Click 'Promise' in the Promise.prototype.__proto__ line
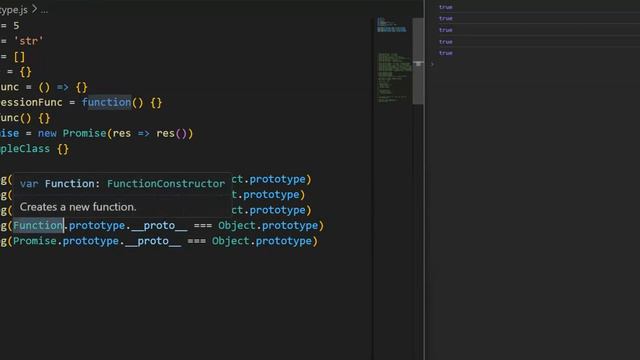640x360 pixels. point(35,241)
